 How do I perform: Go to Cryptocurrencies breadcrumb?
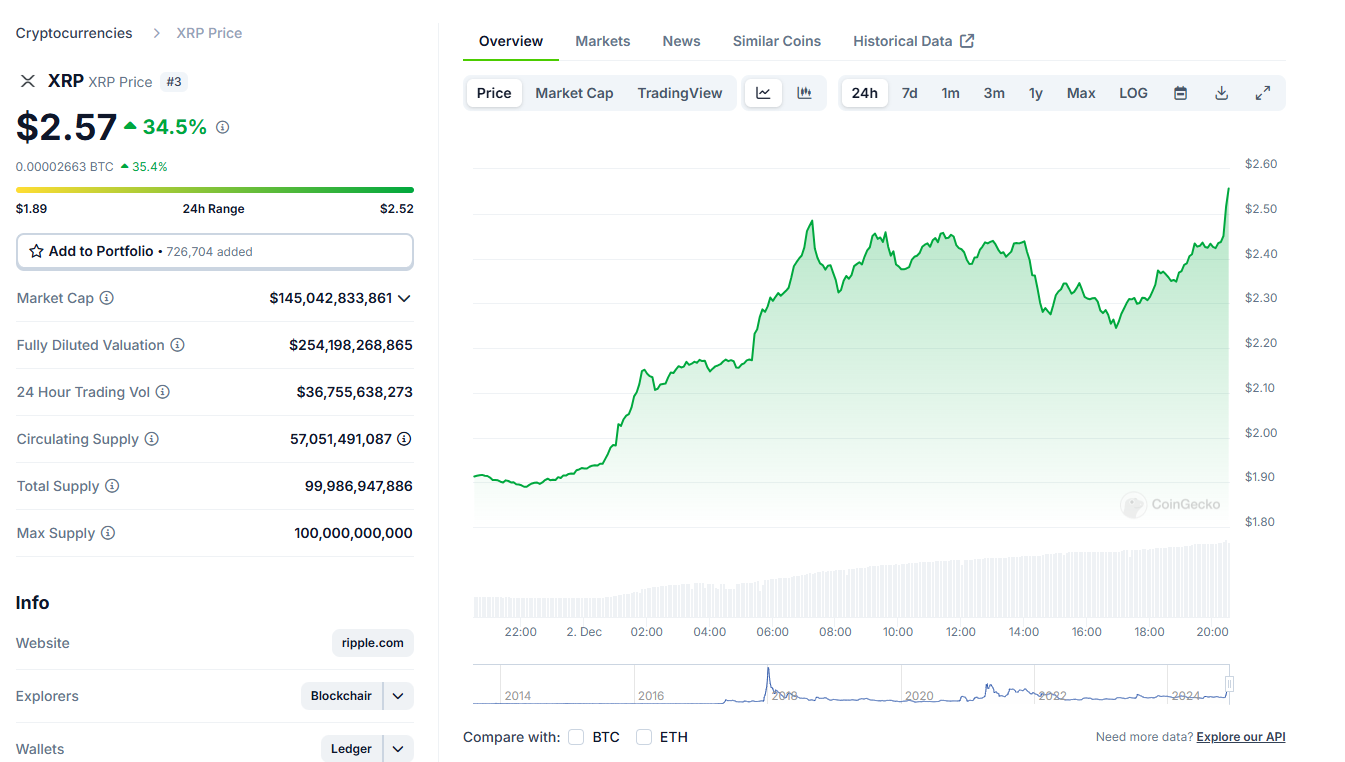click(74, 33)
